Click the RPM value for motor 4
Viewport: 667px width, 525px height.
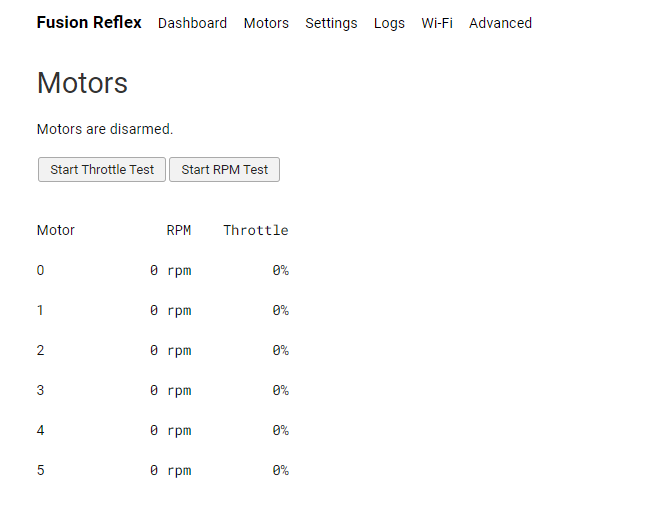click(x=170, y=430)
